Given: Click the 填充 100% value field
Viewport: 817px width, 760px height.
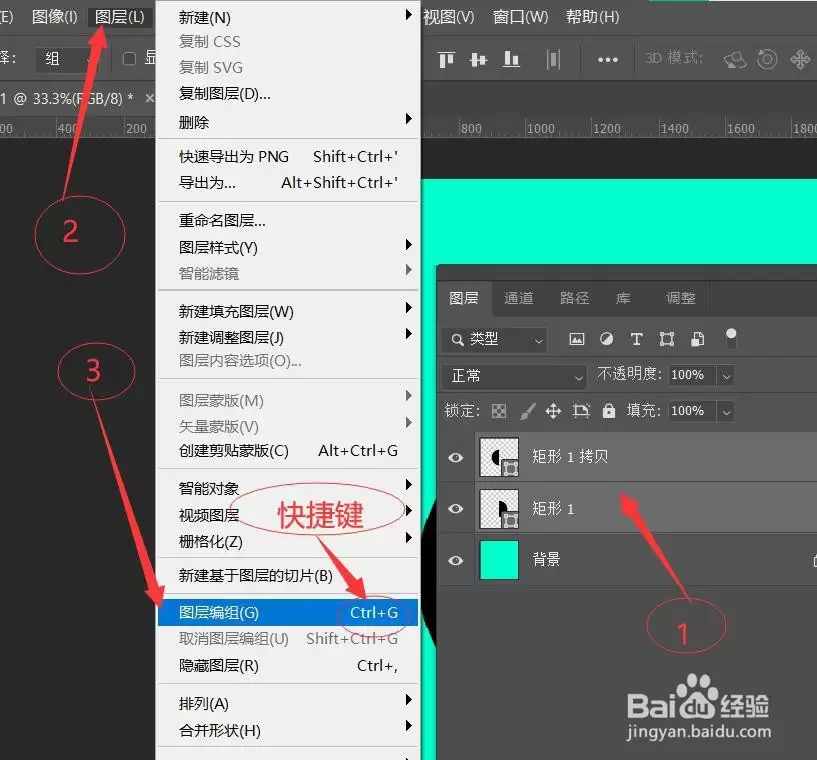Looking at the screenshot, I should pyautogui.click(x=691, y=411).
